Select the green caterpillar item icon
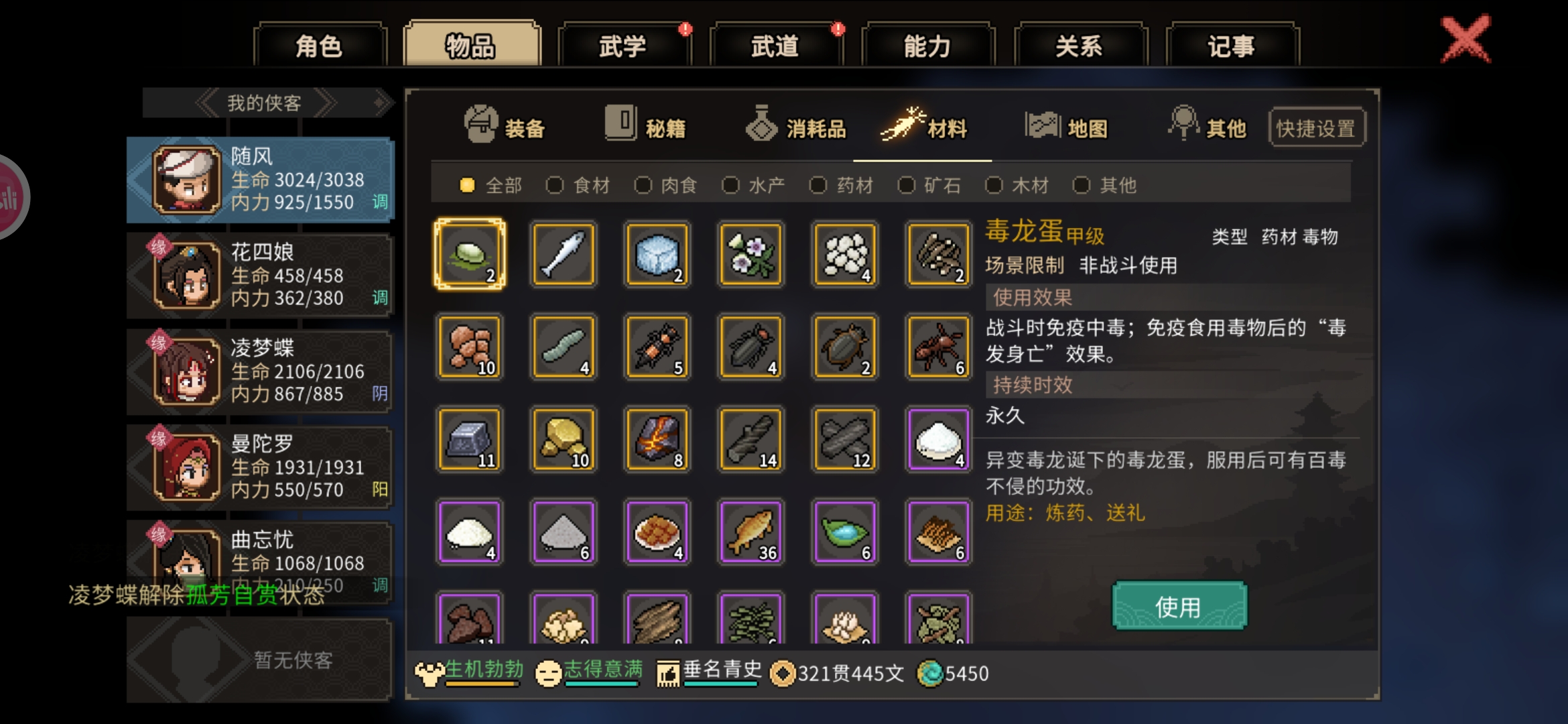1568x724 pixels. 564,347
